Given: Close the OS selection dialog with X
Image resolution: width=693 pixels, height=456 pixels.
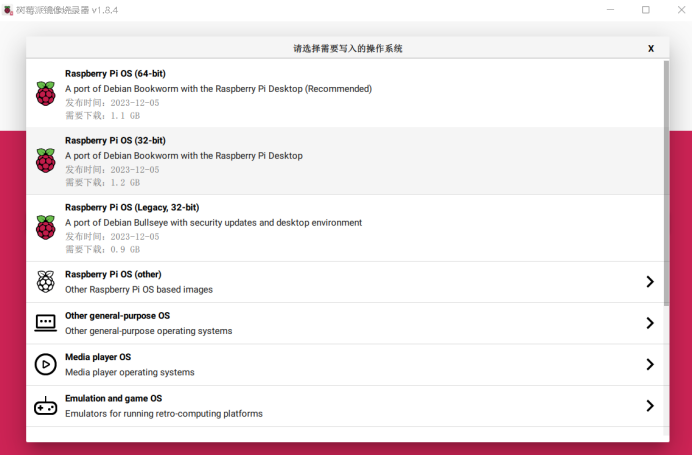Looking at the screenshot, I should click(x=651, y=49).
